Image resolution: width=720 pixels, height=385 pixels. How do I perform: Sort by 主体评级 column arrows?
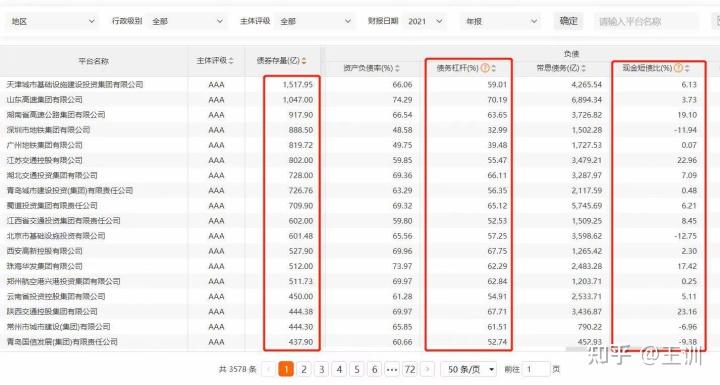click(x=231, y=61)
